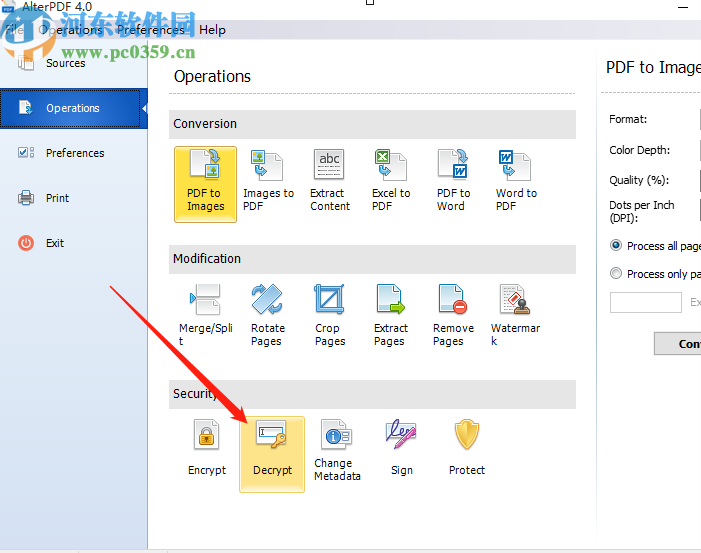Screen dimensions: 701x553
Task: Enable the Process all pages option
Action: click(616, 246)
